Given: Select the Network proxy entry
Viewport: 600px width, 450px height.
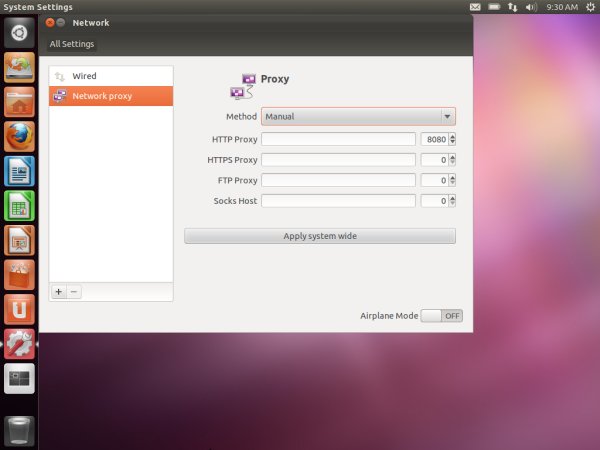Looking at the screenshot, I should pyautogui.click(x=111, y=96).
